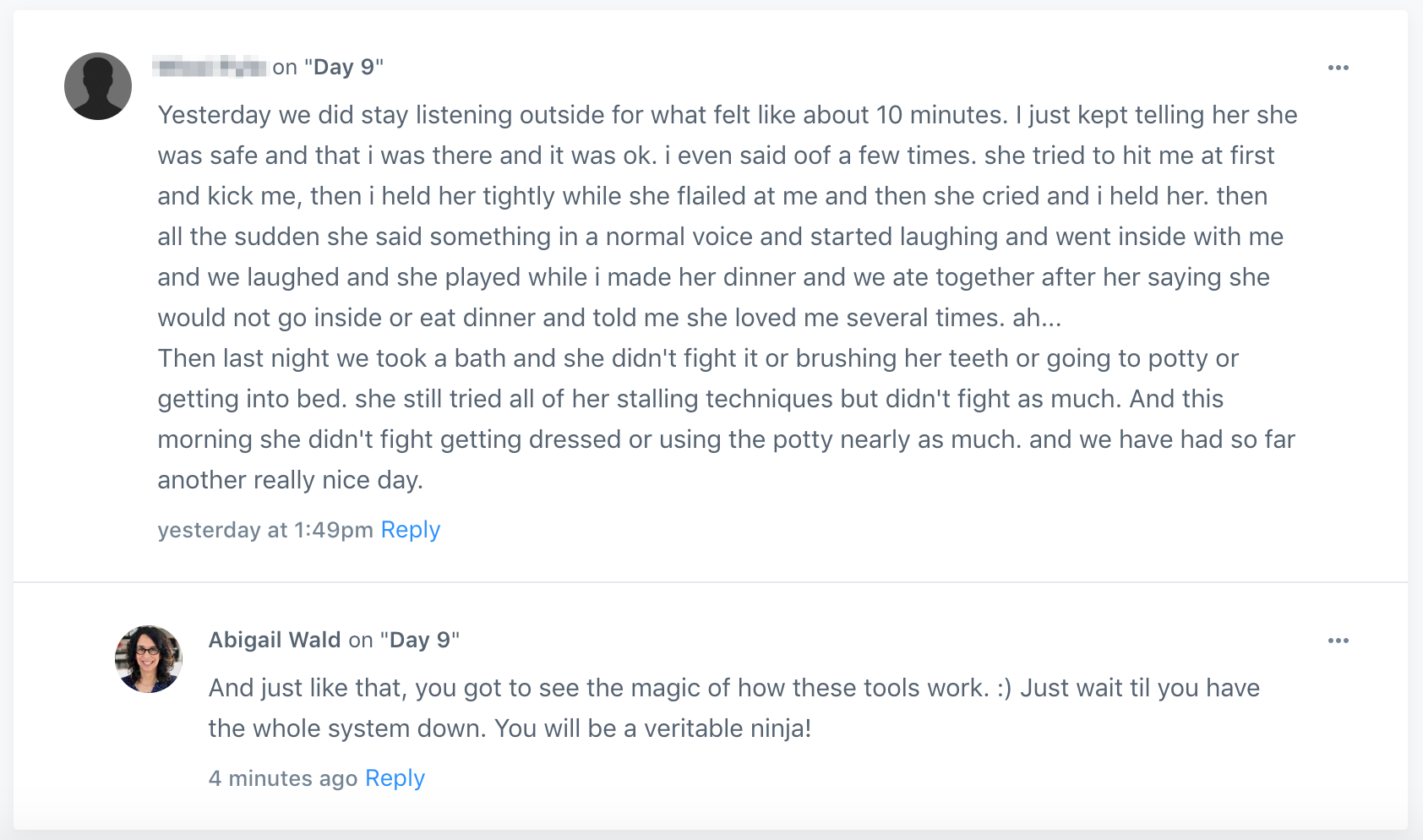Click Abigail Wald's profile photo

coord(149,659)
